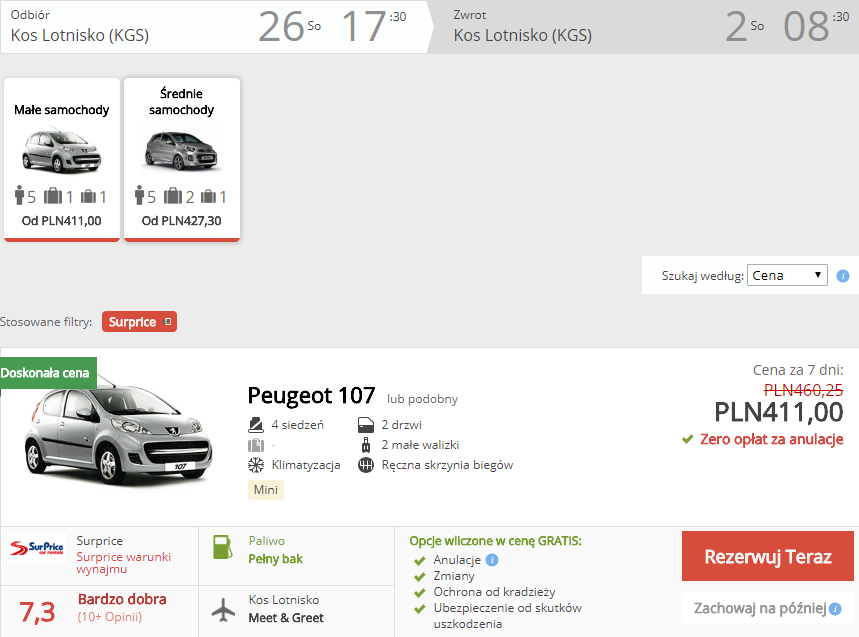Image resolution: width=859 pixels, height=637 pixels.
Task: Remove the Surprice filter tag
Action: point(168,322)
